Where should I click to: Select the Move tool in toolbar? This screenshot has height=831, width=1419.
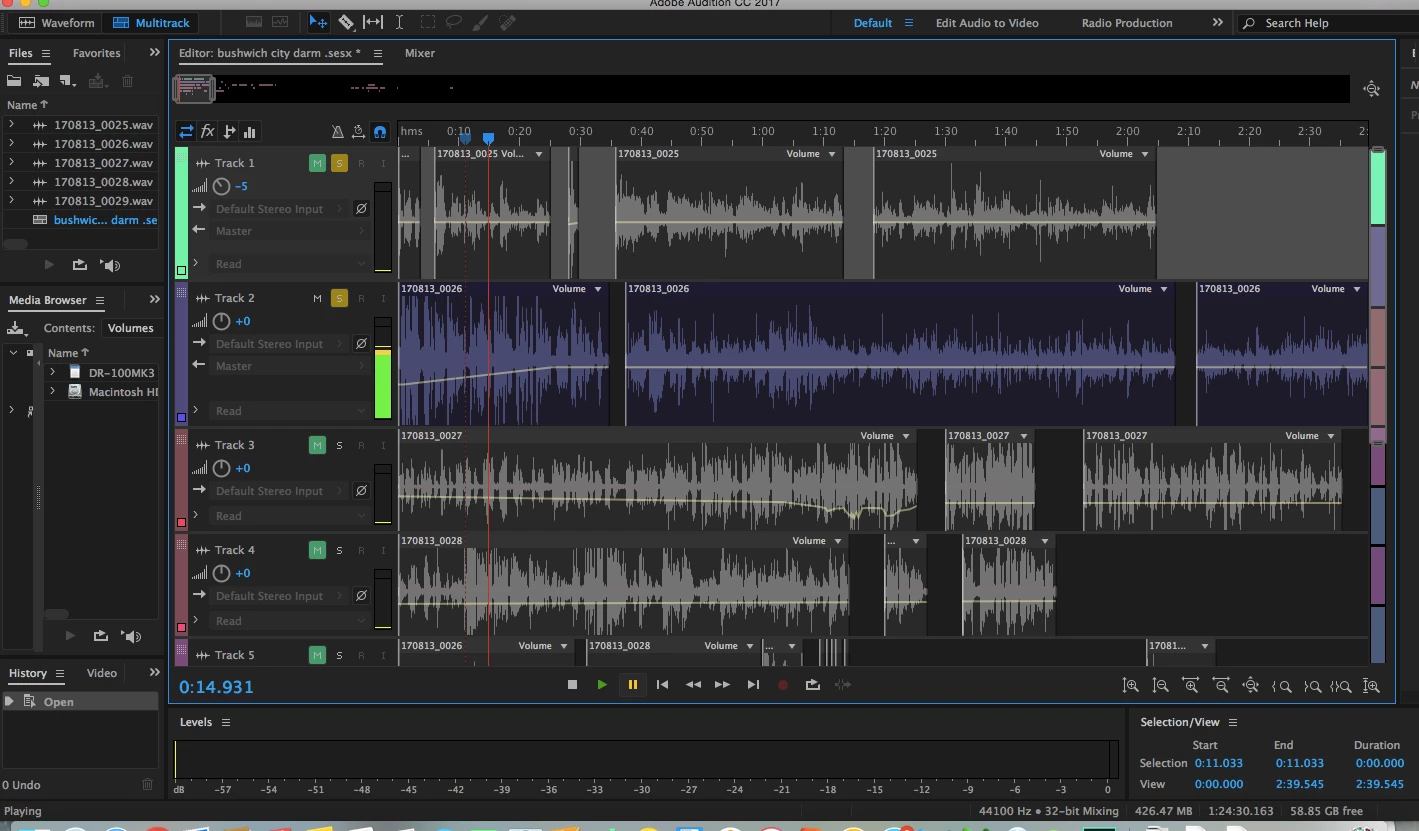[x=319, y=22]
